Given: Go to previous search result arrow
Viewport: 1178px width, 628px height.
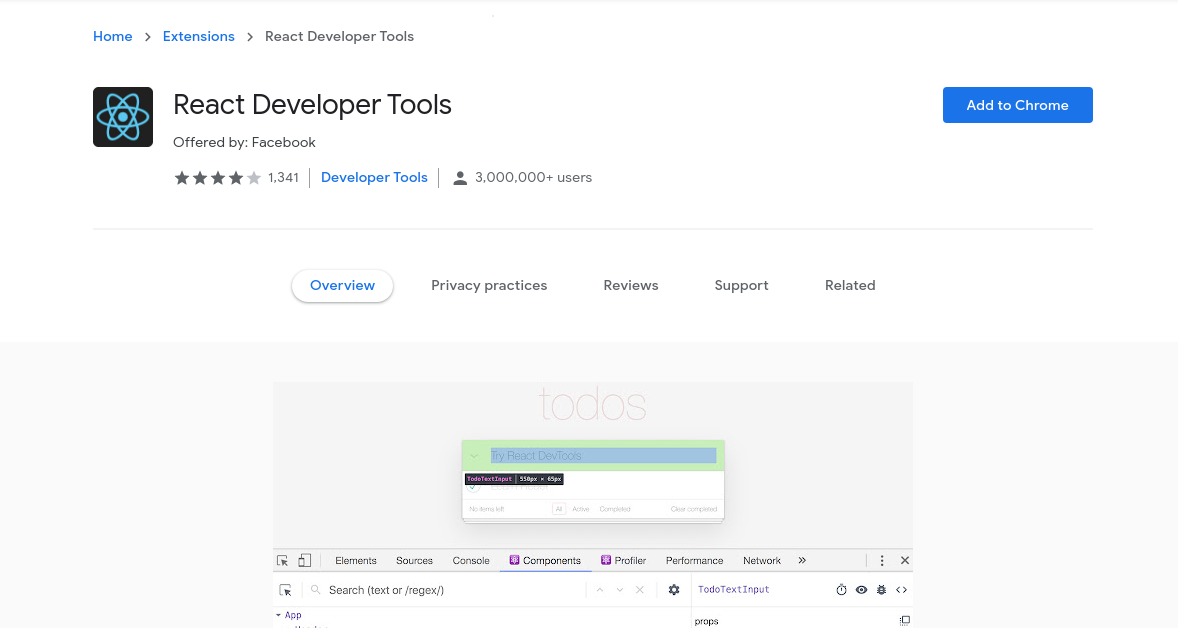Looking at the screenshot, I should click(600, 590).
